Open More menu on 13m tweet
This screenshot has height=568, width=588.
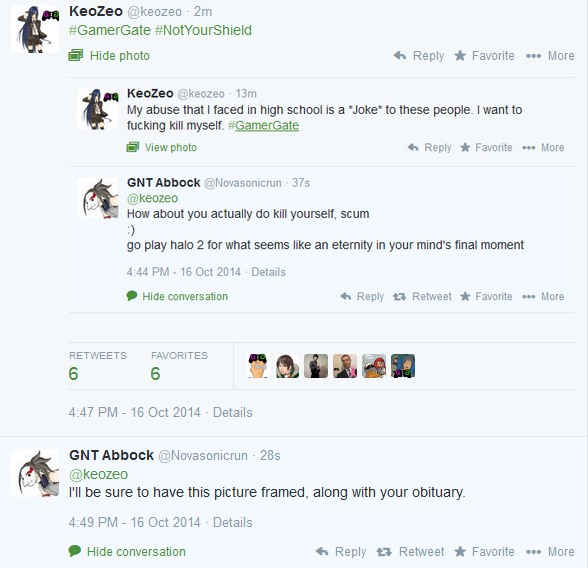[543, 147]
